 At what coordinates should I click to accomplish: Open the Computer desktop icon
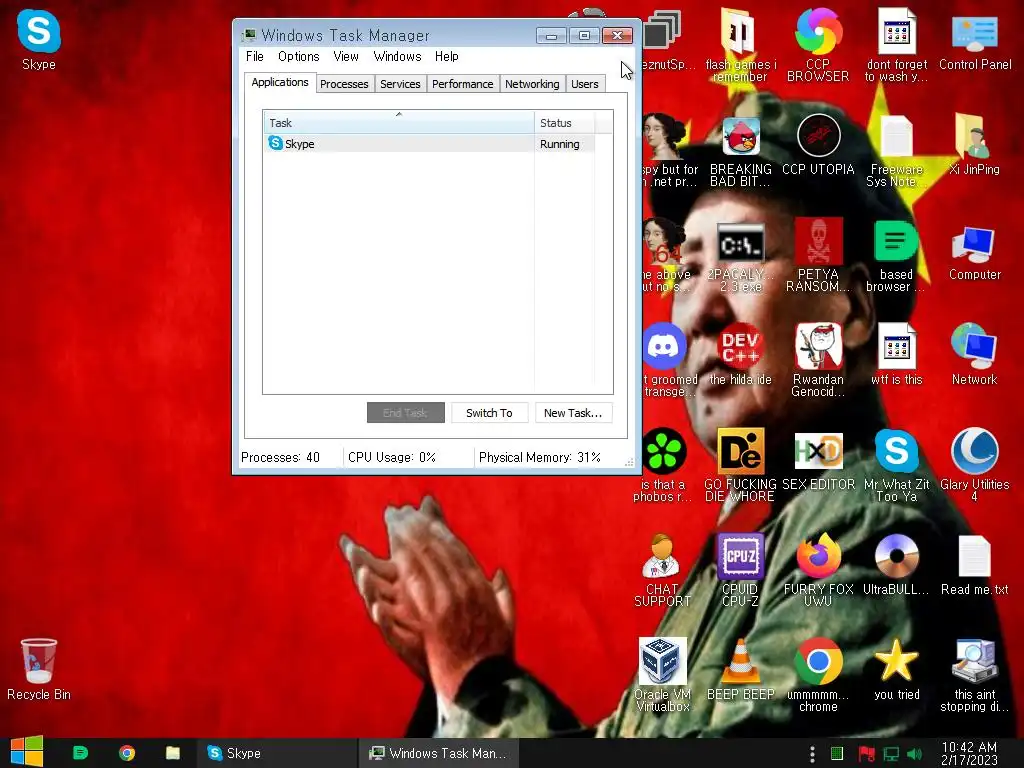(974, 251)
